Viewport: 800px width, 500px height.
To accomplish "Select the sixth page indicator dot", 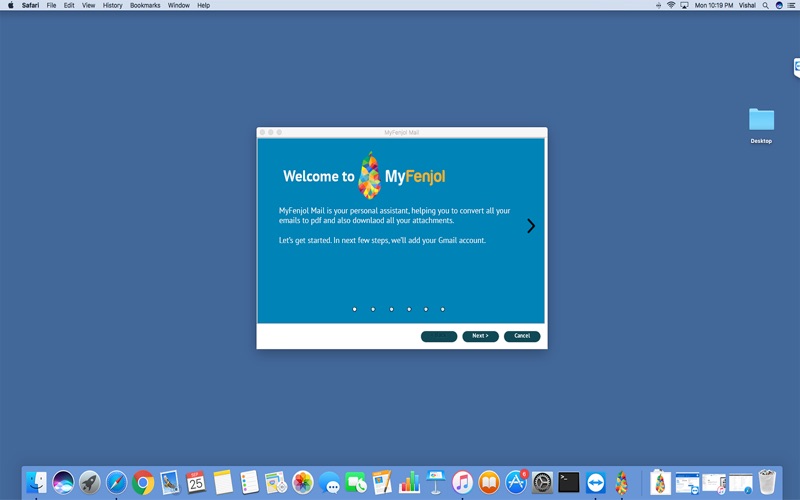I will 443,309.
